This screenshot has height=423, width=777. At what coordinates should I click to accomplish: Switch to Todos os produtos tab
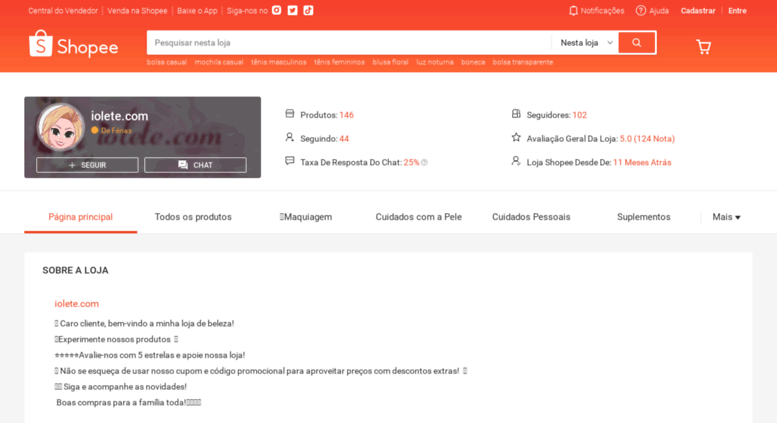coord(193,217)
